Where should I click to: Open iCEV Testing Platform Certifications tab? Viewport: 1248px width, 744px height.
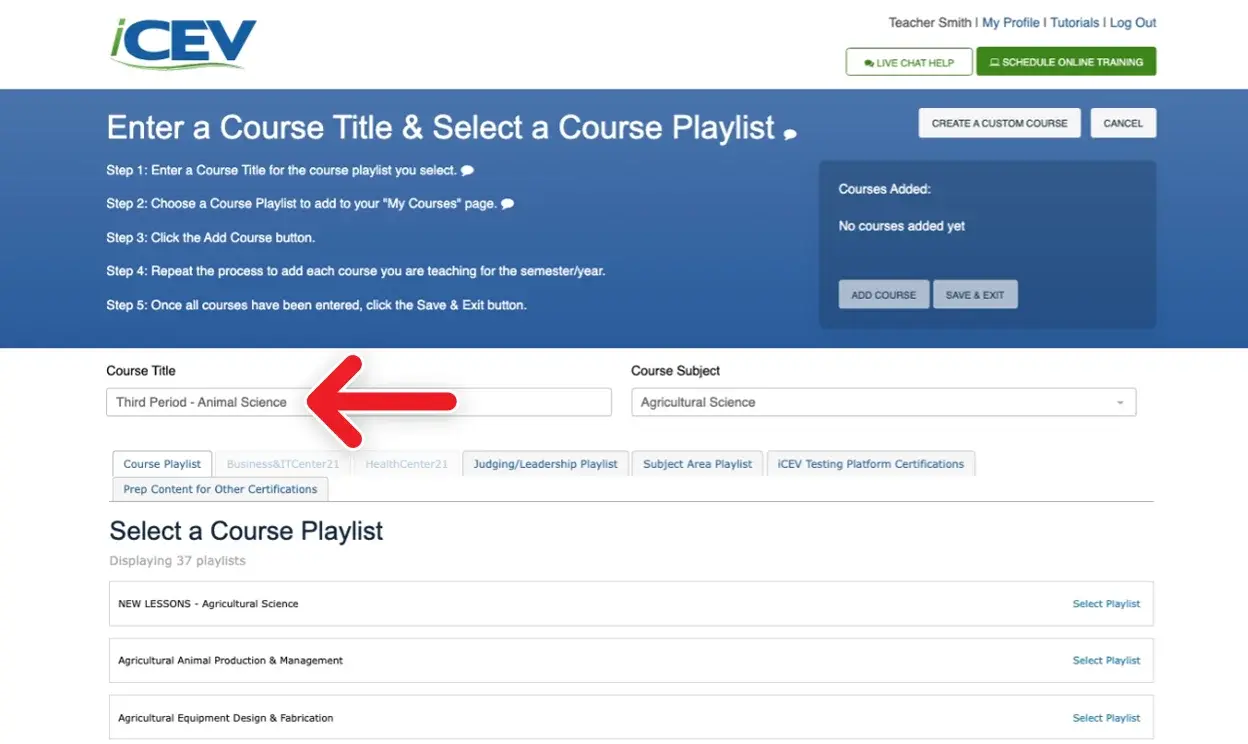coord(870,464)
